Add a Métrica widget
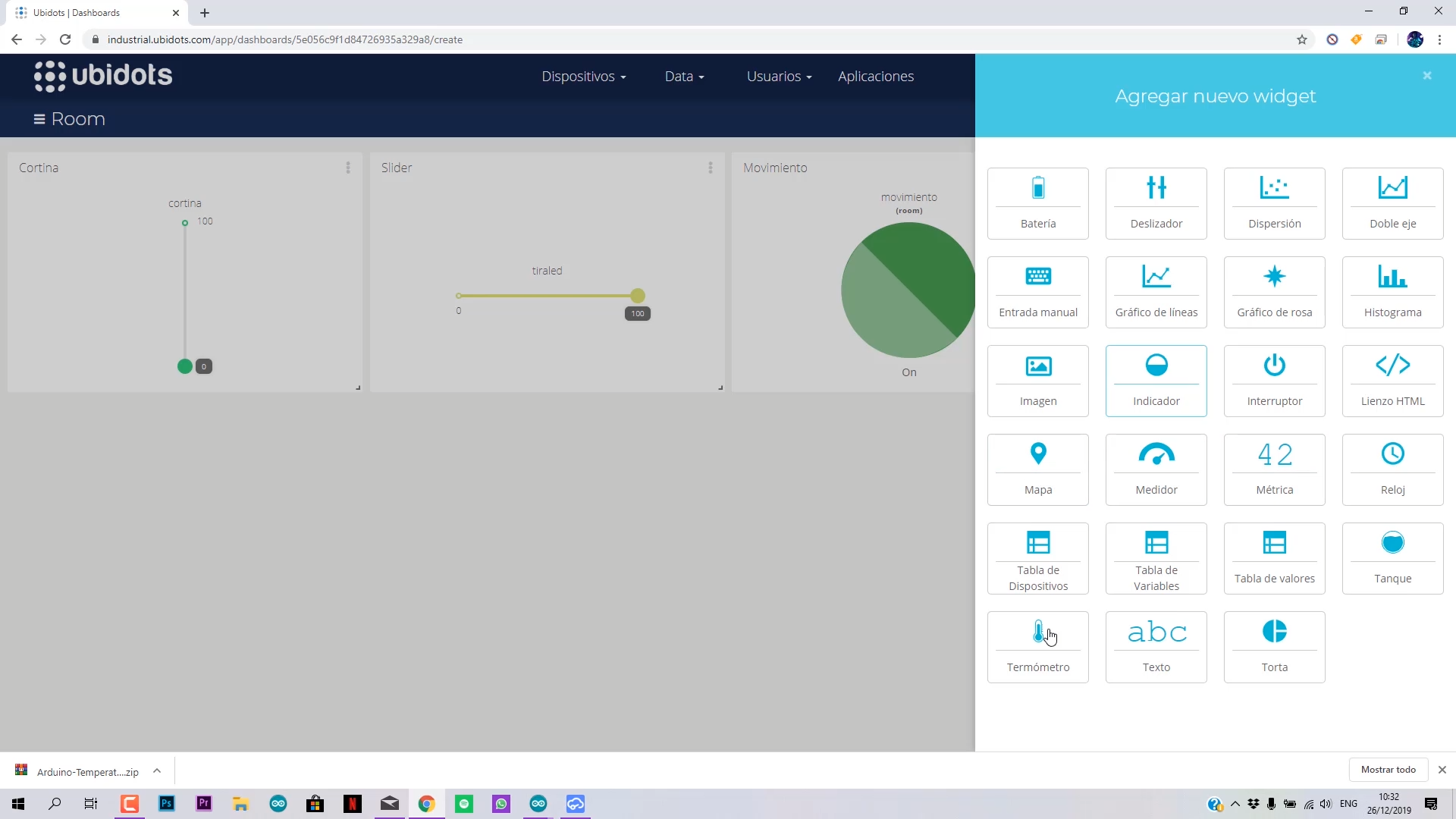1456x819 pixels. click(1274, 469)
